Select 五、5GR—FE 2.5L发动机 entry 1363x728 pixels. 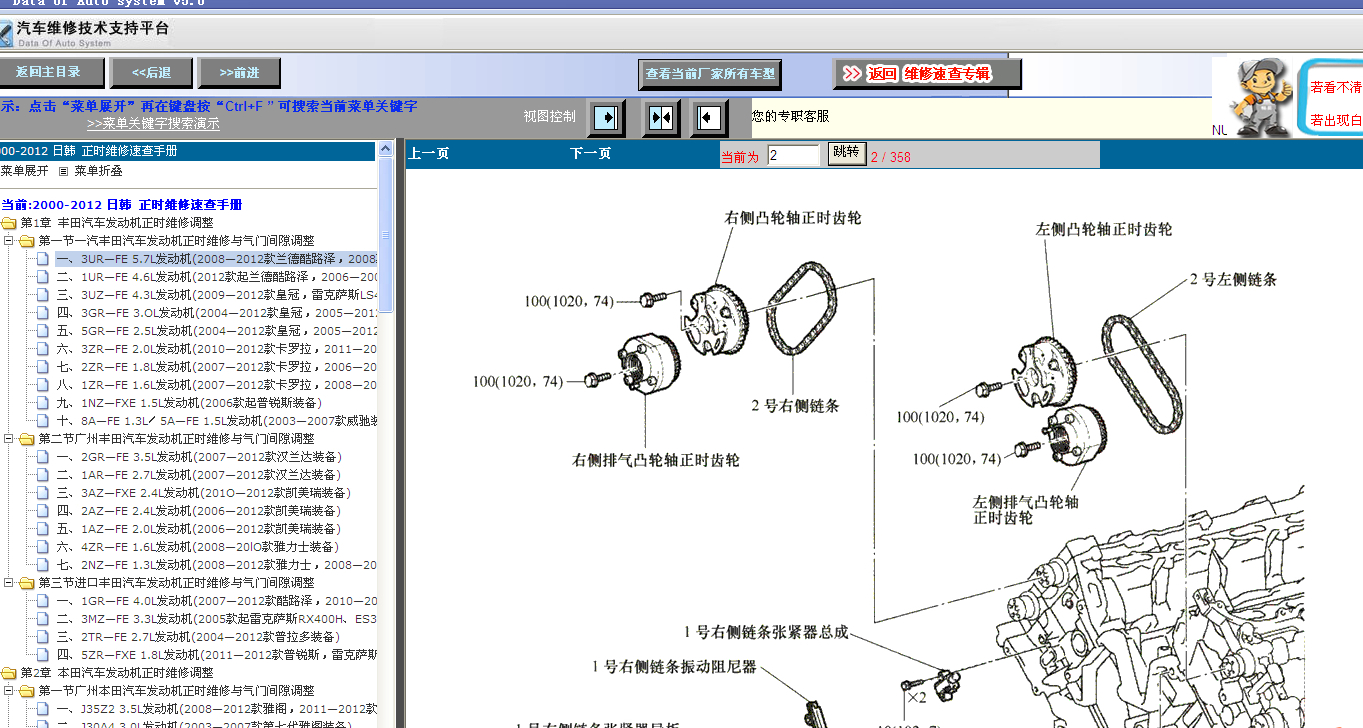tap(216, 331)
